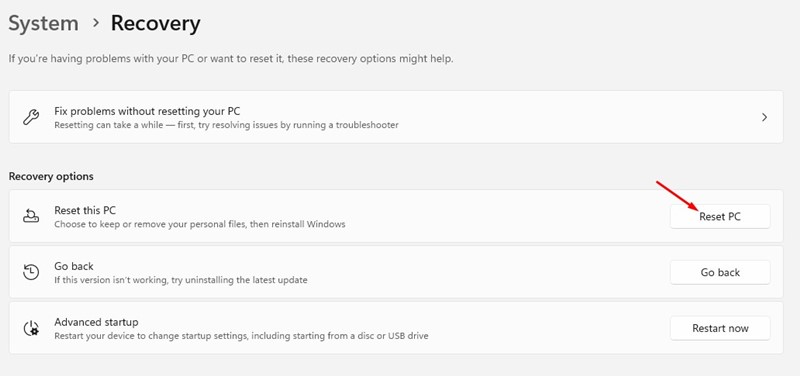Viewport: 800px width, 376px height.
Task: Select the Reset this PC heading
Action: (85, 210)
